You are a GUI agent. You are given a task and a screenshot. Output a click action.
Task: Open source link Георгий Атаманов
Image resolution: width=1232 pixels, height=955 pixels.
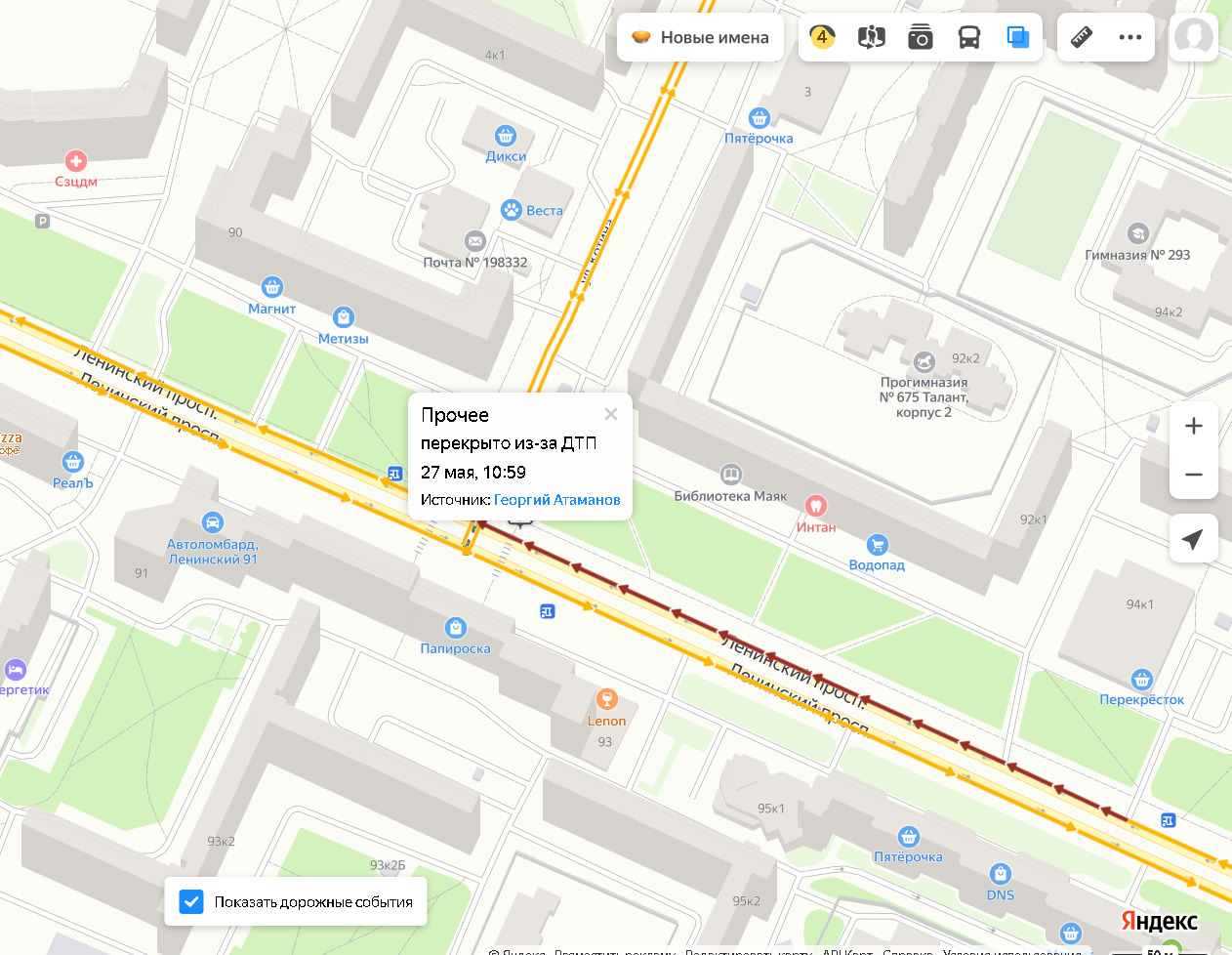click(x=557, y=500)
